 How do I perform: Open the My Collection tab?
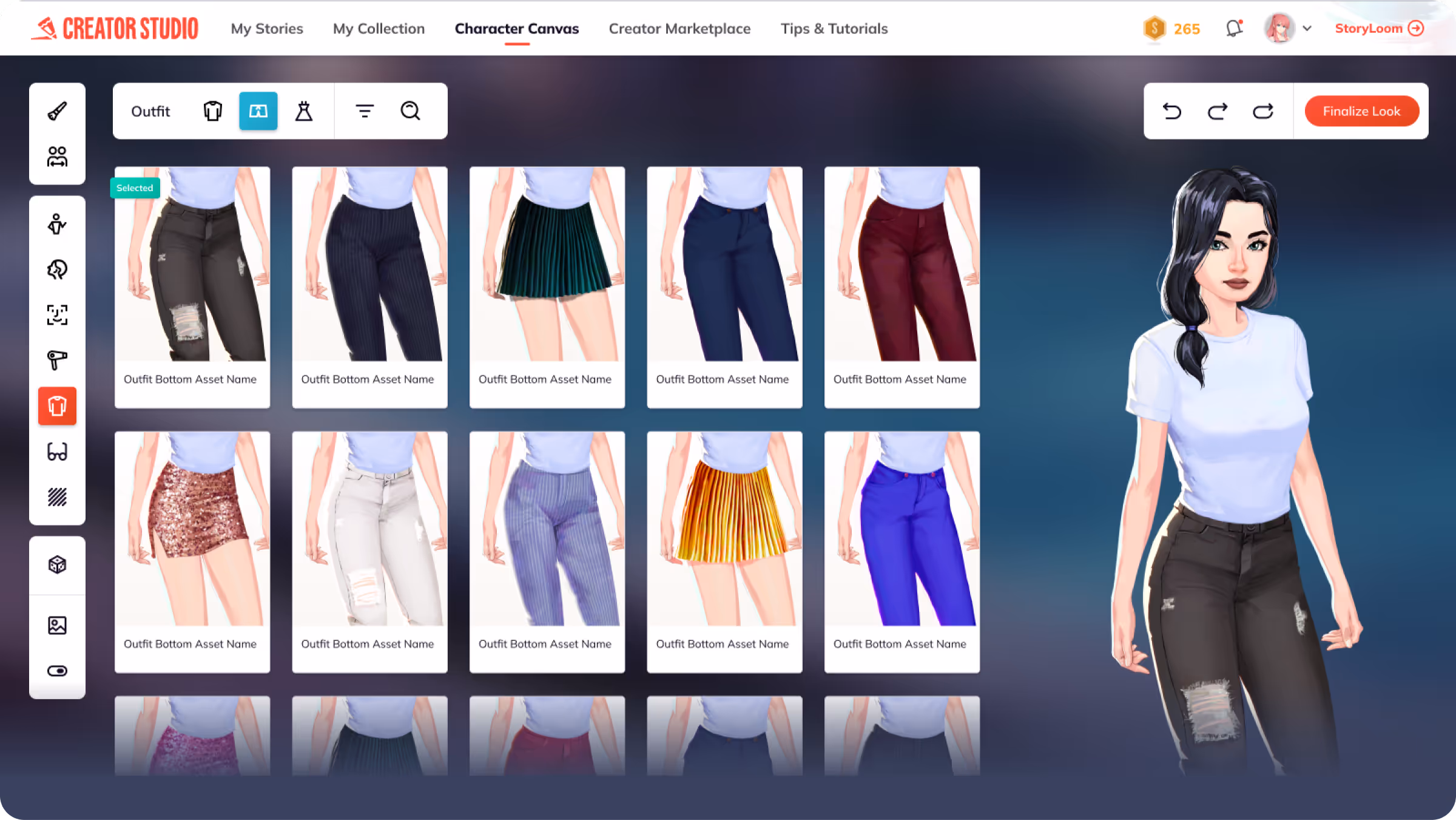(x=379, y=29)
